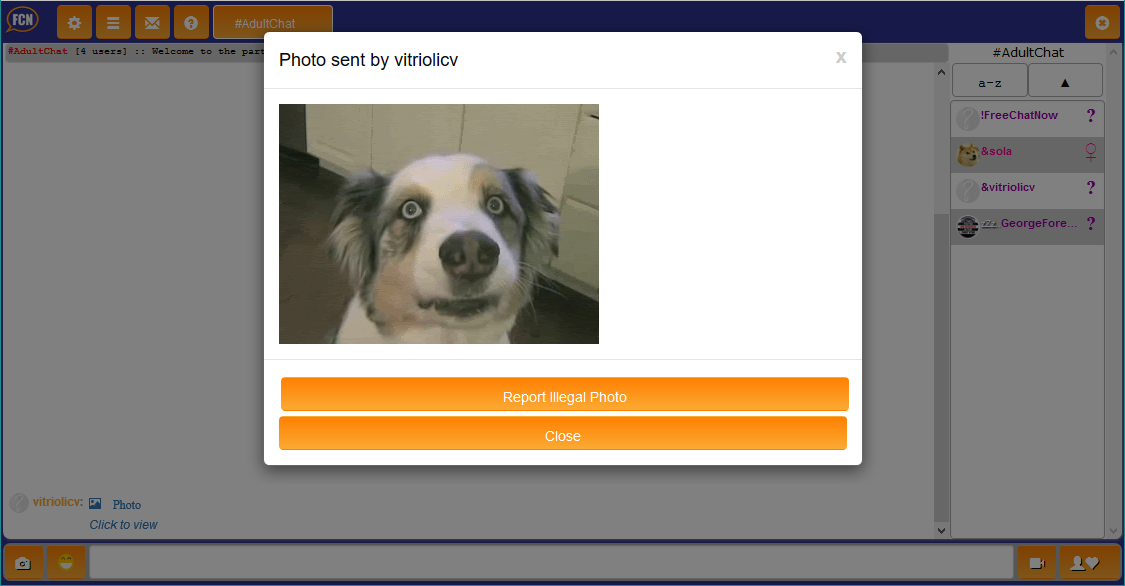Open the help question mark icon

tap(191, 22)
